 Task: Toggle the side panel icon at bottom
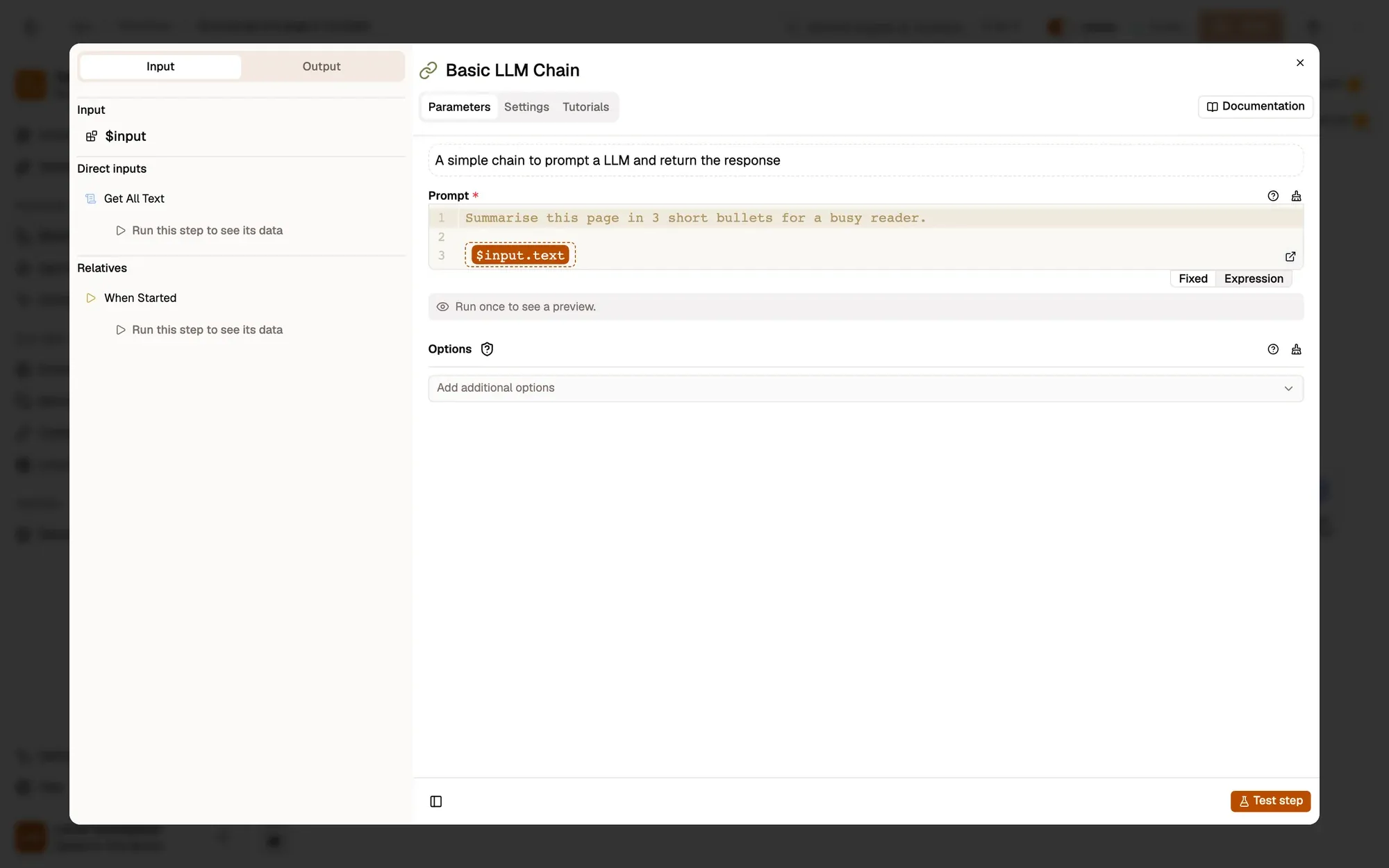(x=436, y=801)
